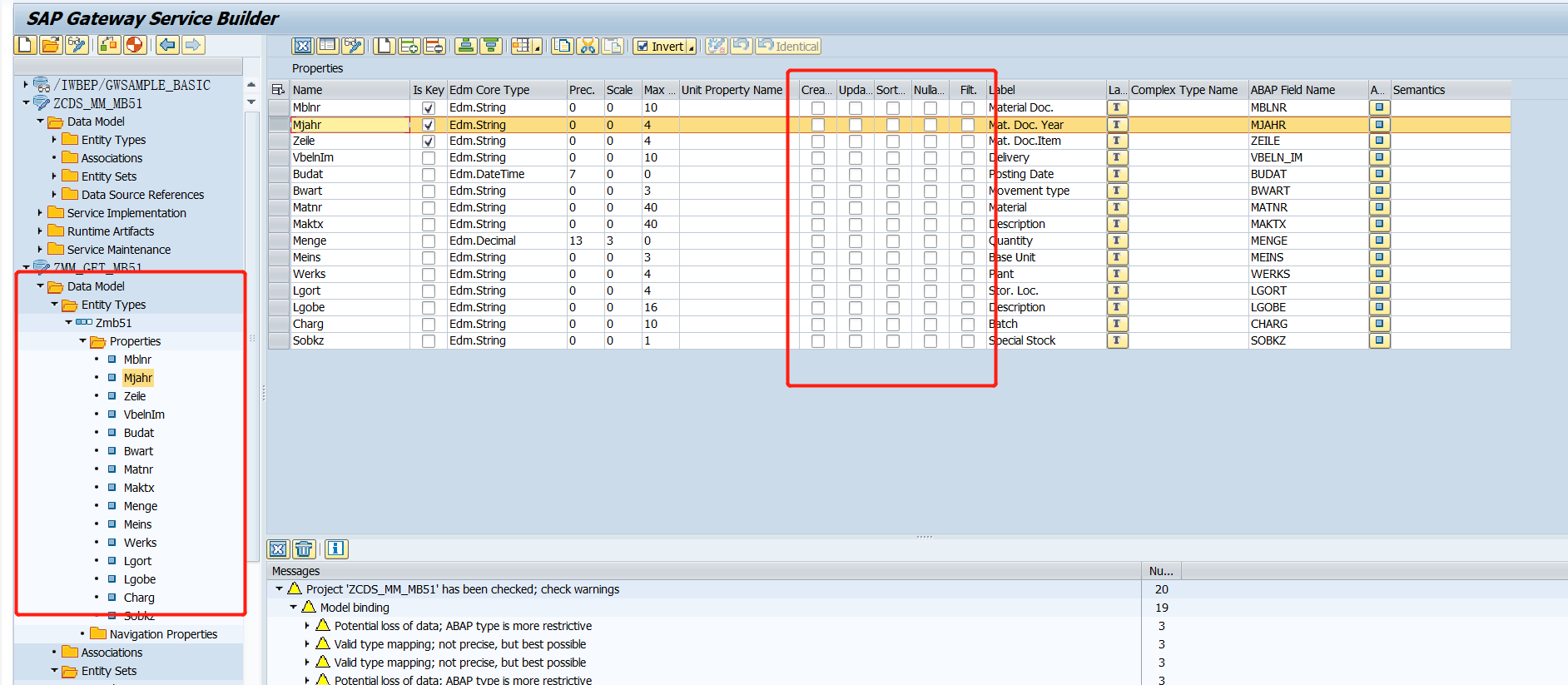Screen dimensions: 1568x685
Task: Click the Generate Runtime Objects red-white icon
Action: 134,45
